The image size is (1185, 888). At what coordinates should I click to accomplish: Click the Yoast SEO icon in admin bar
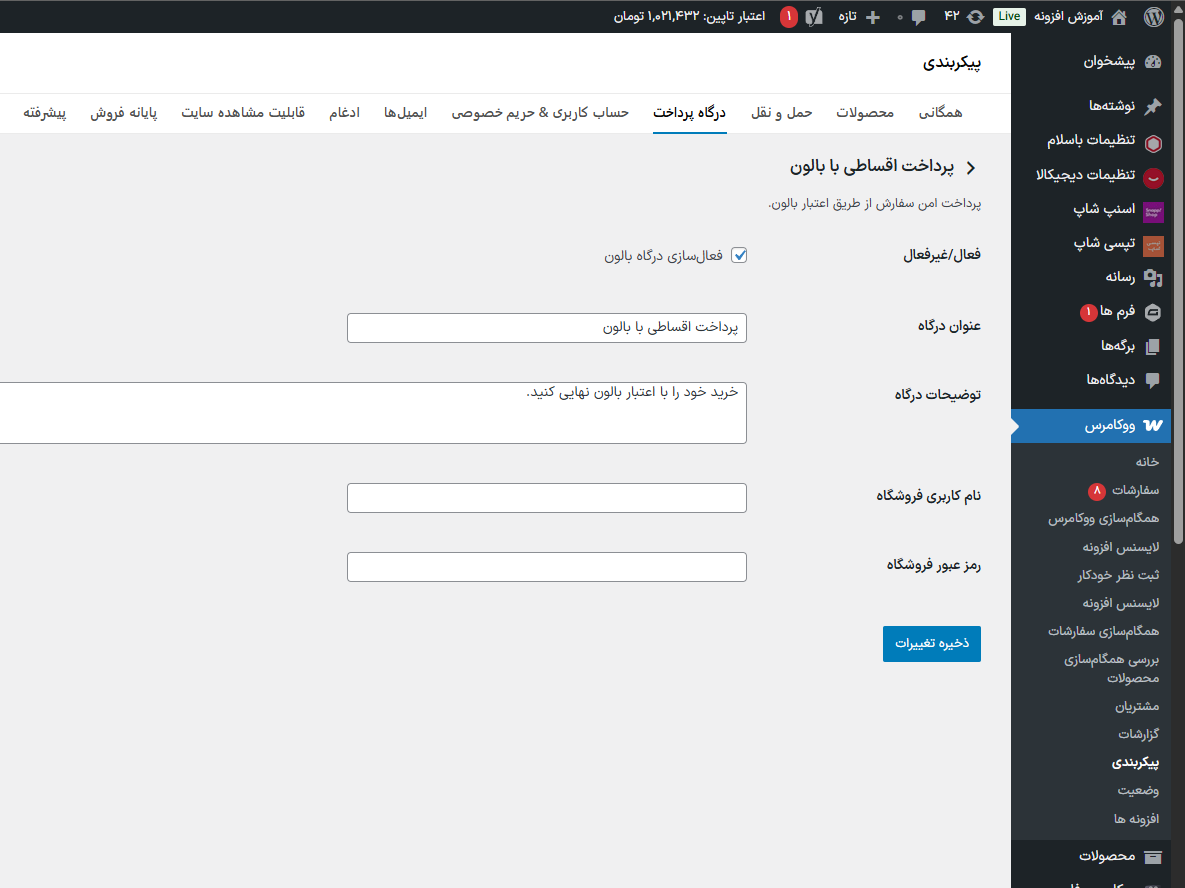point(815,16)
